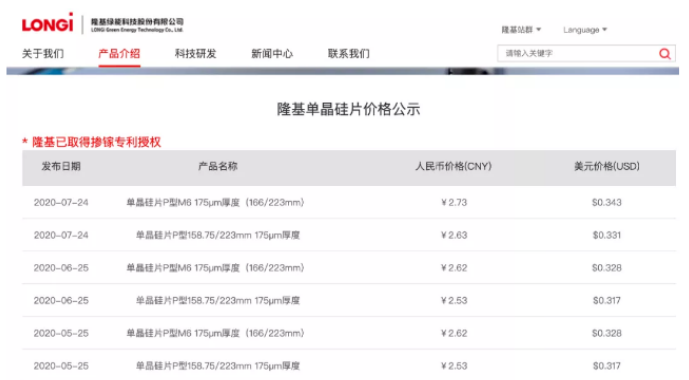
Task: Select the $0.317 cell in 2020-05-25 row
Action: tap(607, 366)
